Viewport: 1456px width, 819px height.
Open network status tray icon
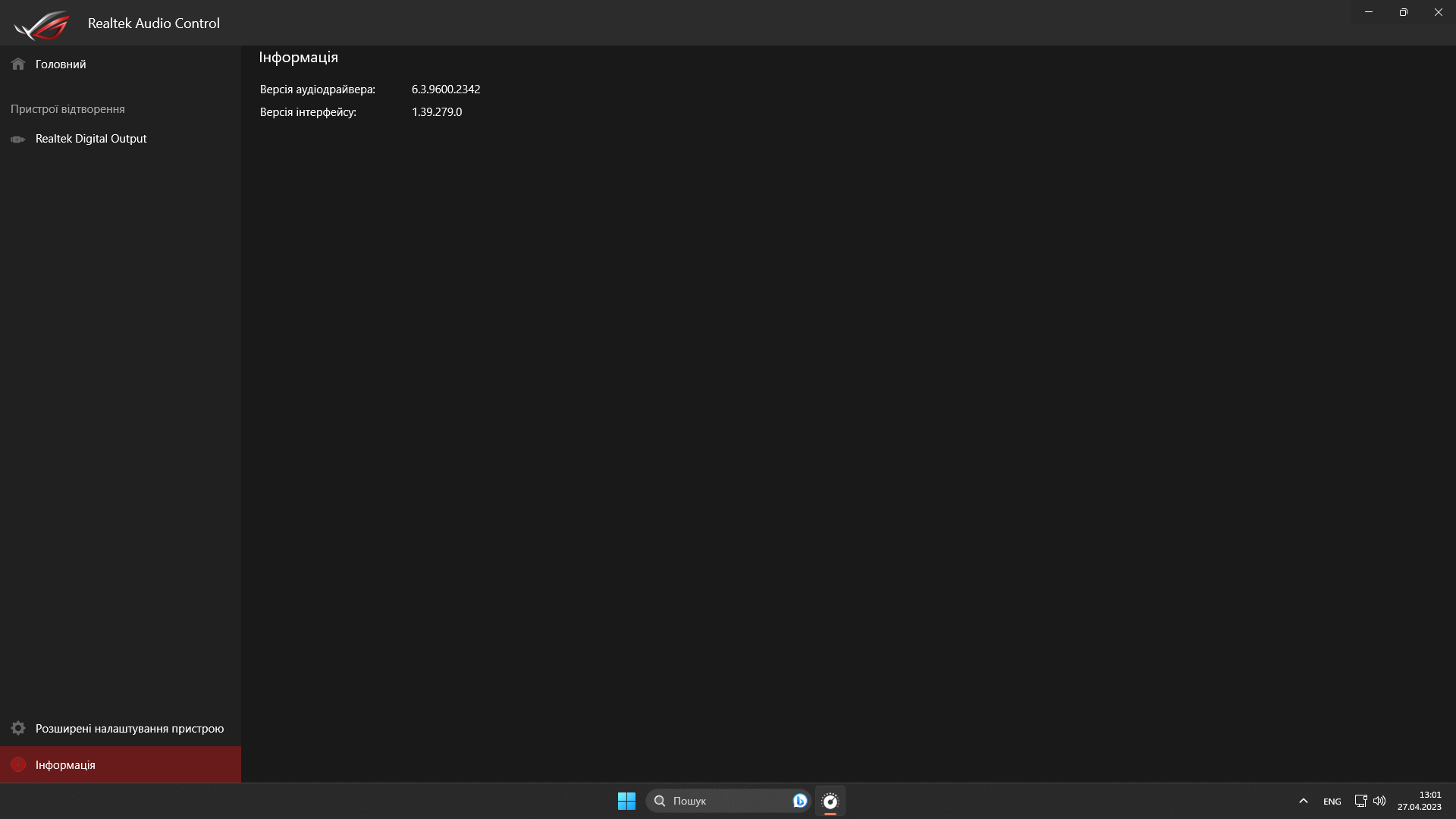1360,801
